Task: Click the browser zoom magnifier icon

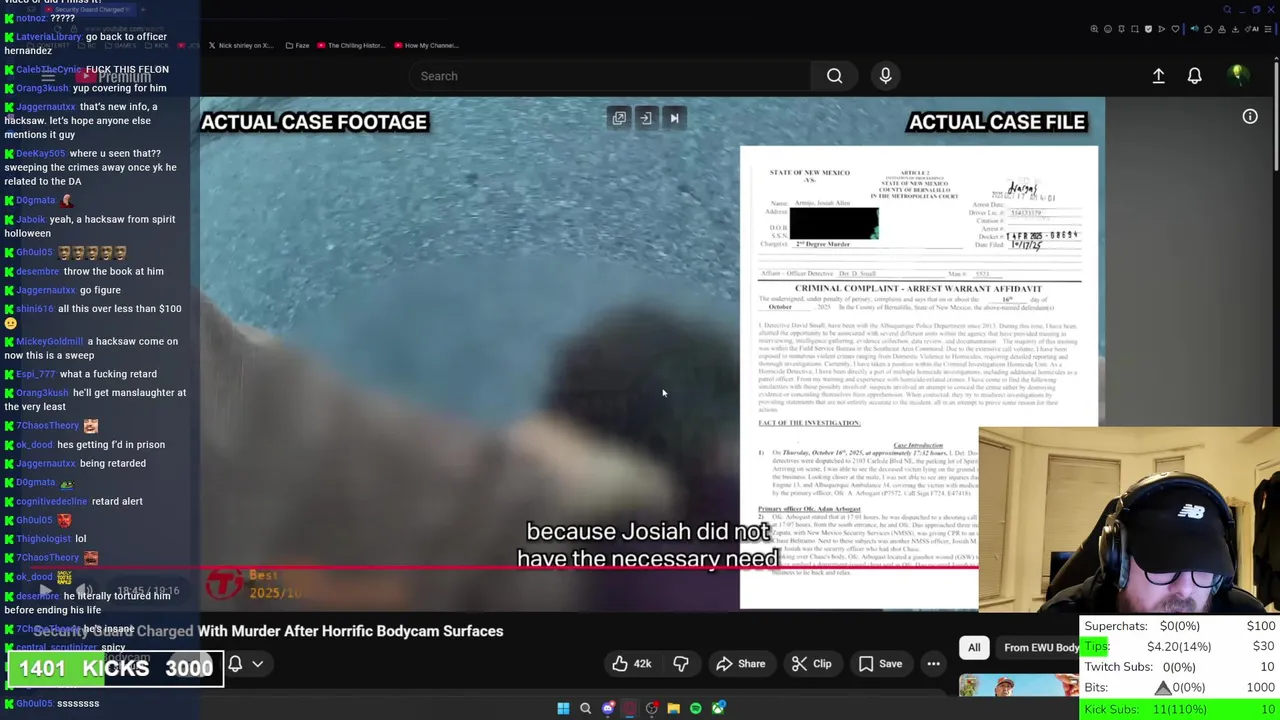Action: click(x=1094, y=29)
